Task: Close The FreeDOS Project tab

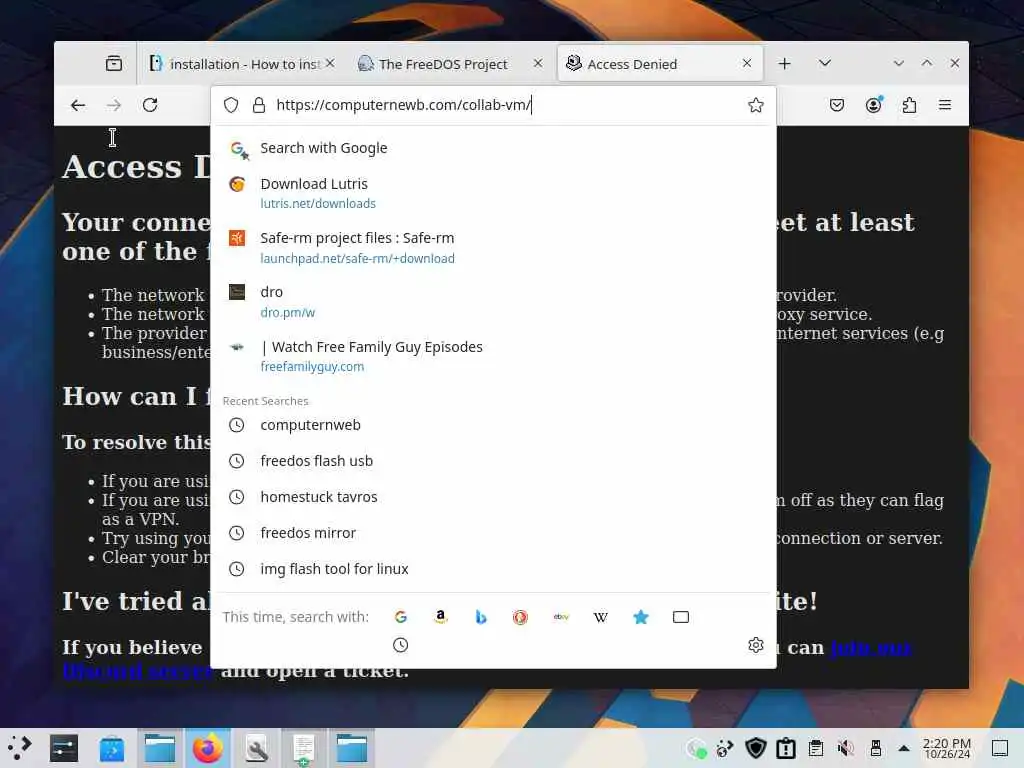Action: 537,63
